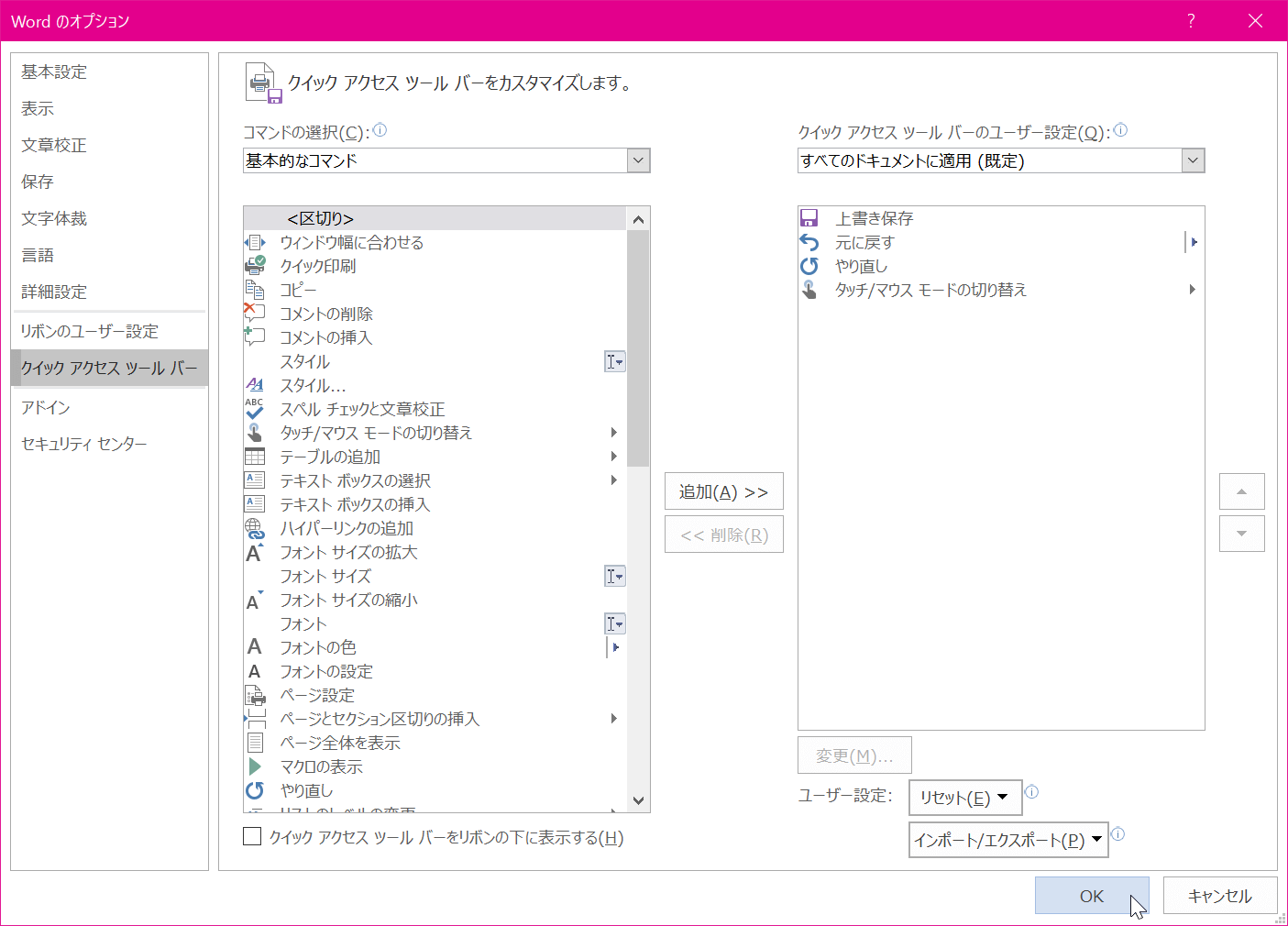Click the ページ設定 icon
The image size is (1288, 926).
[x=255, y=695]
